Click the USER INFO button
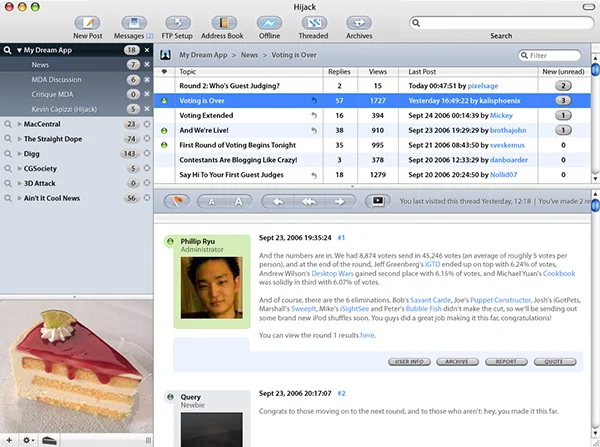600x447 pixels. [409, 362]
